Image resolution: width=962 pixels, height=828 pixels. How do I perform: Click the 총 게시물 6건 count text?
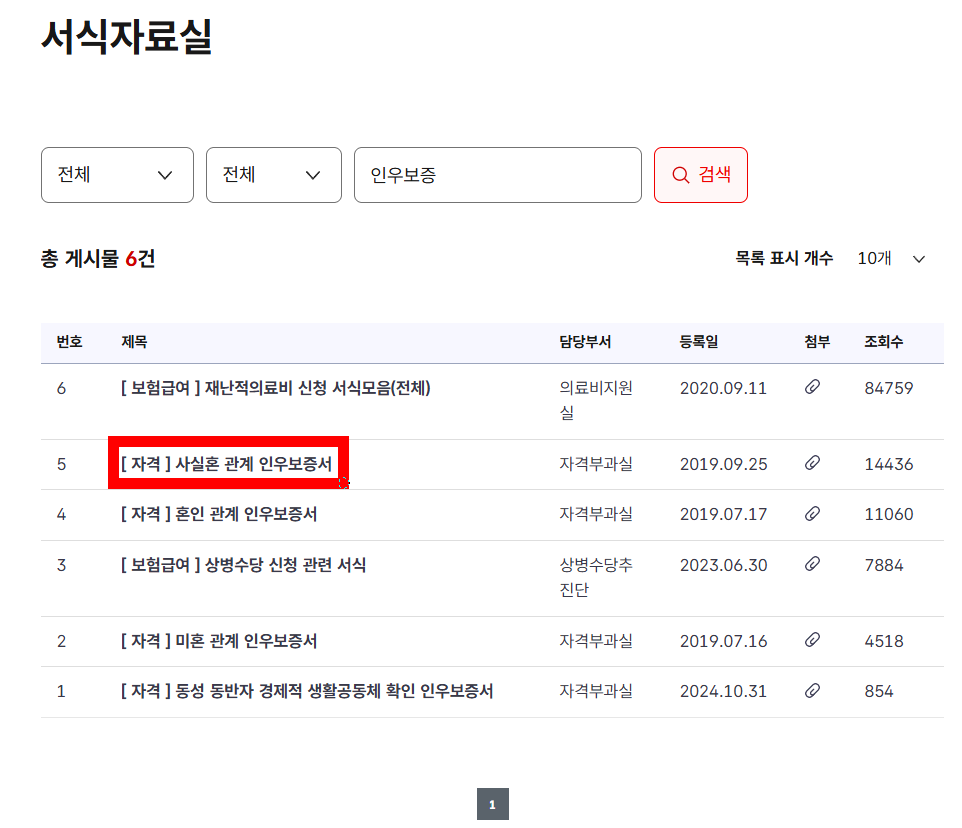(x=98, y=258)
